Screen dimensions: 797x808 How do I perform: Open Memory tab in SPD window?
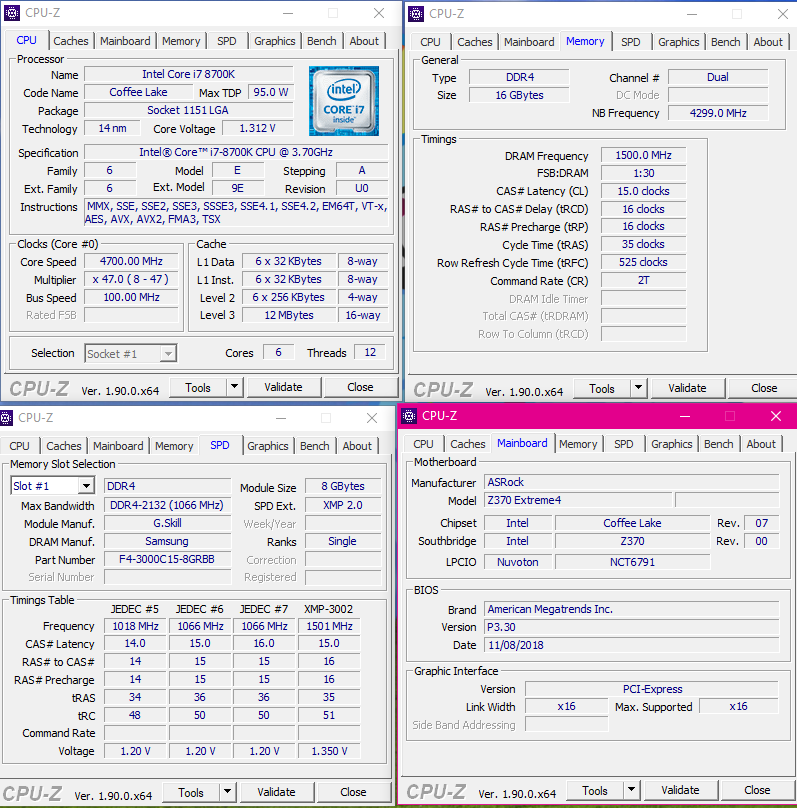pos(174,446)
